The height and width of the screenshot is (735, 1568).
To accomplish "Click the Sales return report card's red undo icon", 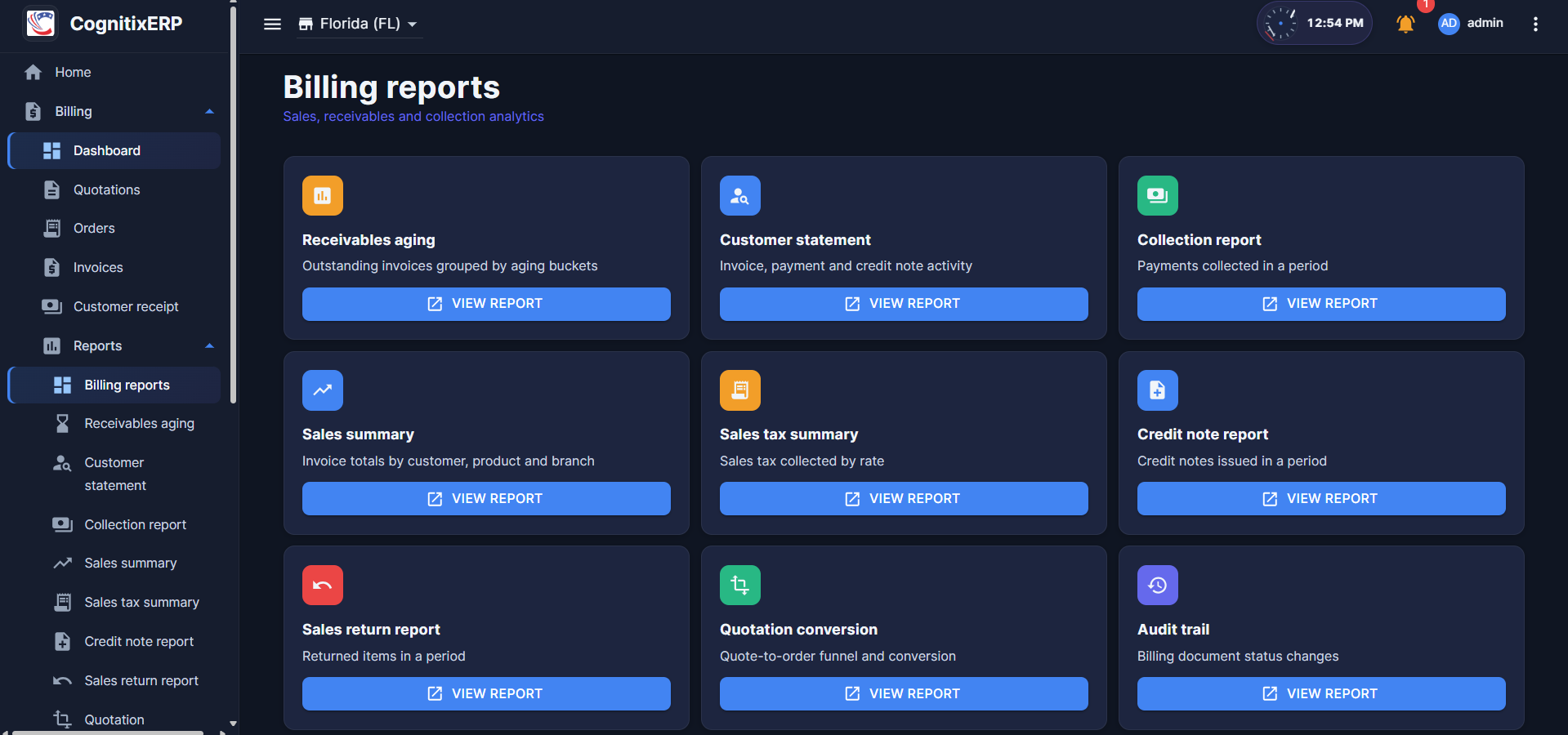I will tap(323, 585).
